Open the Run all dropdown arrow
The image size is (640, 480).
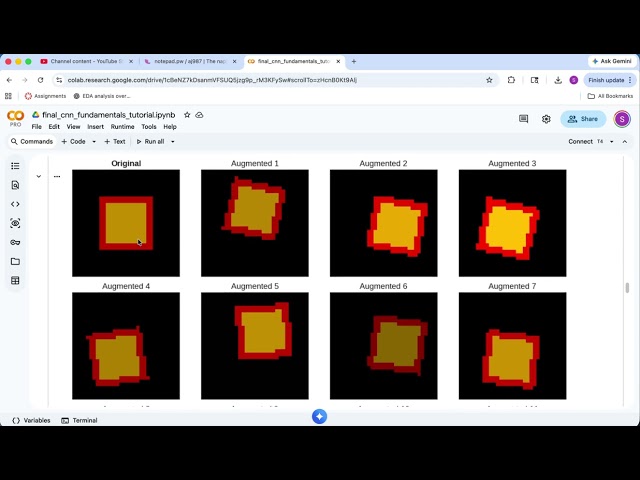173,142
